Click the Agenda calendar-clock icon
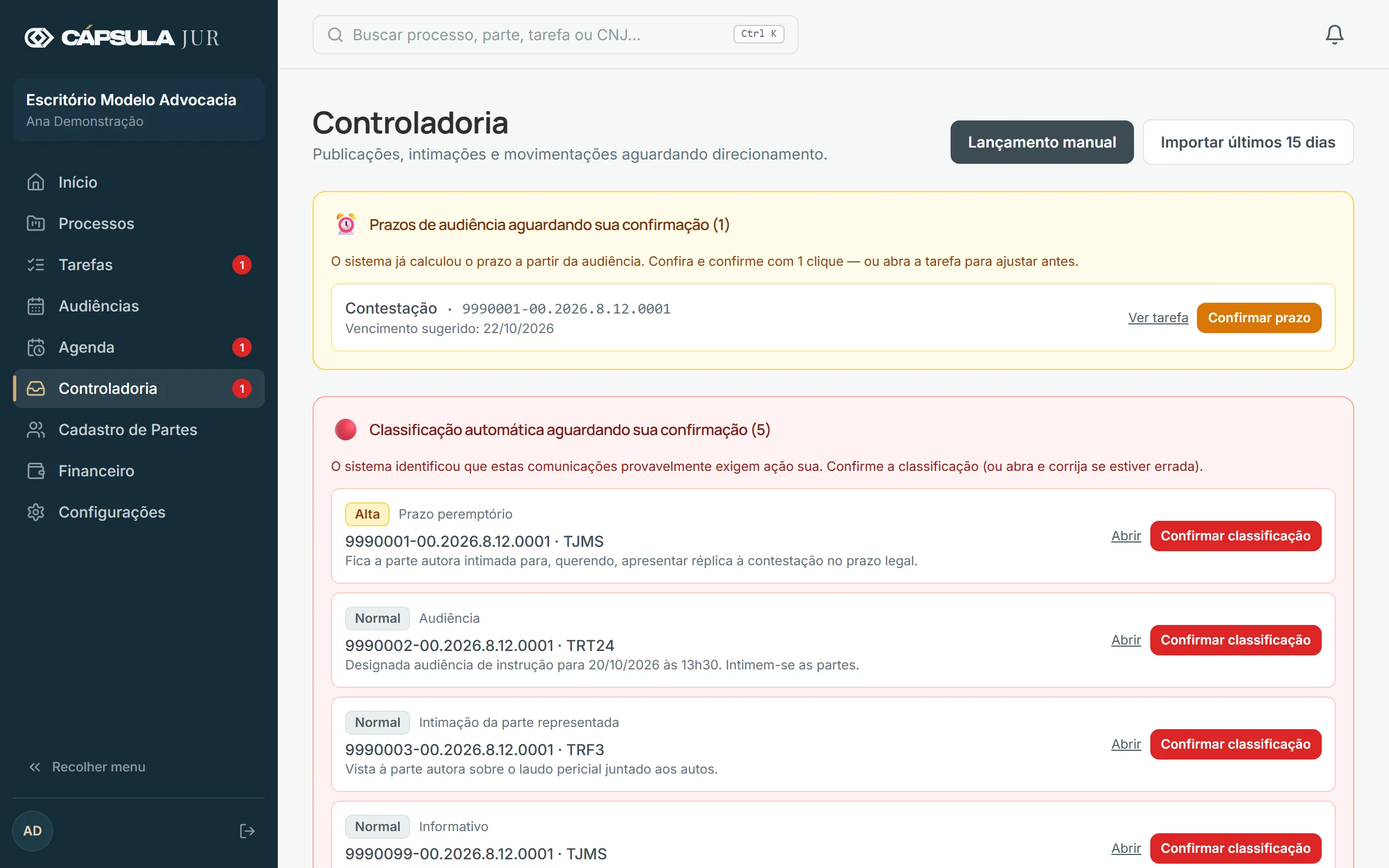This screenshot has height=868, width=1389. 36,347
